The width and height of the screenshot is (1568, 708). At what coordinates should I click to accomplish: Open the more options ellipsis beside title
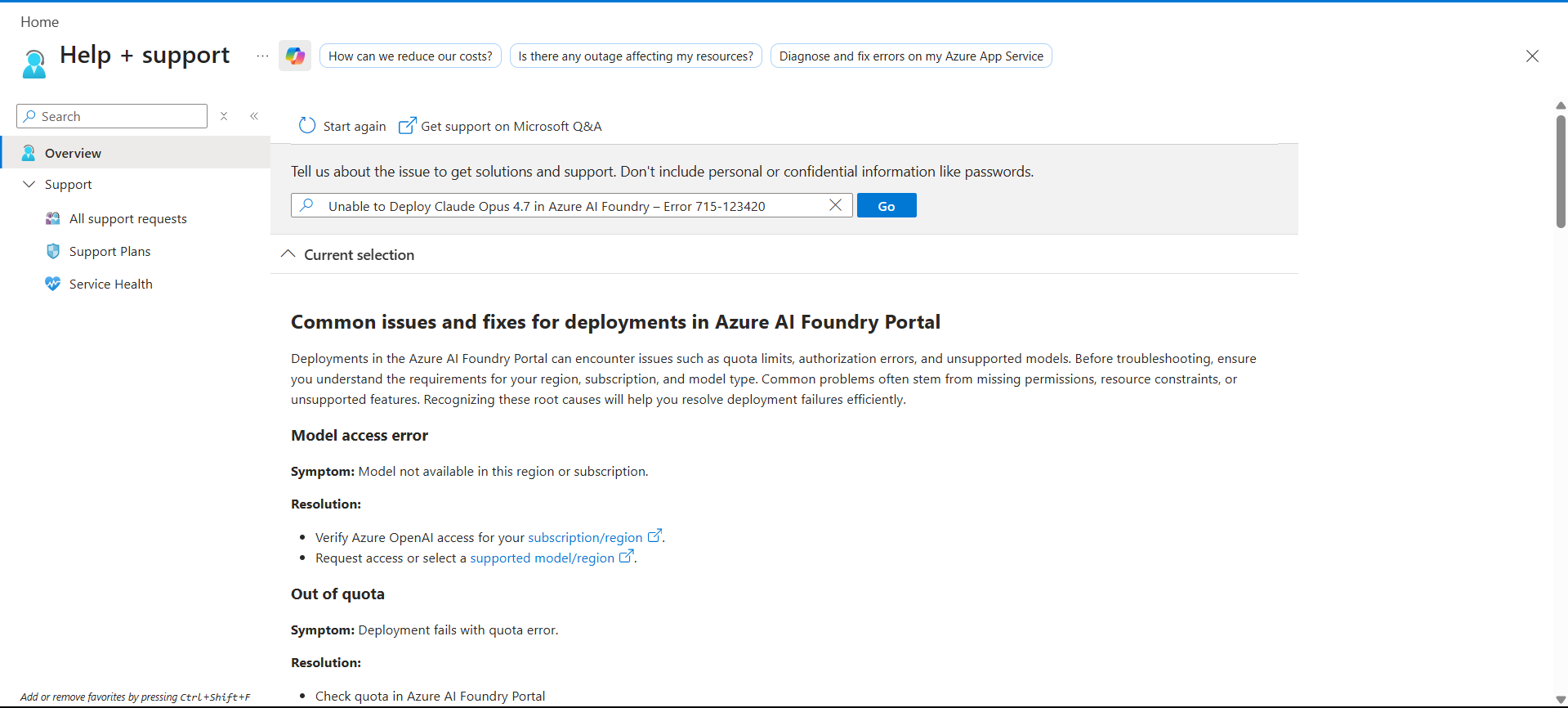[262, 56]
